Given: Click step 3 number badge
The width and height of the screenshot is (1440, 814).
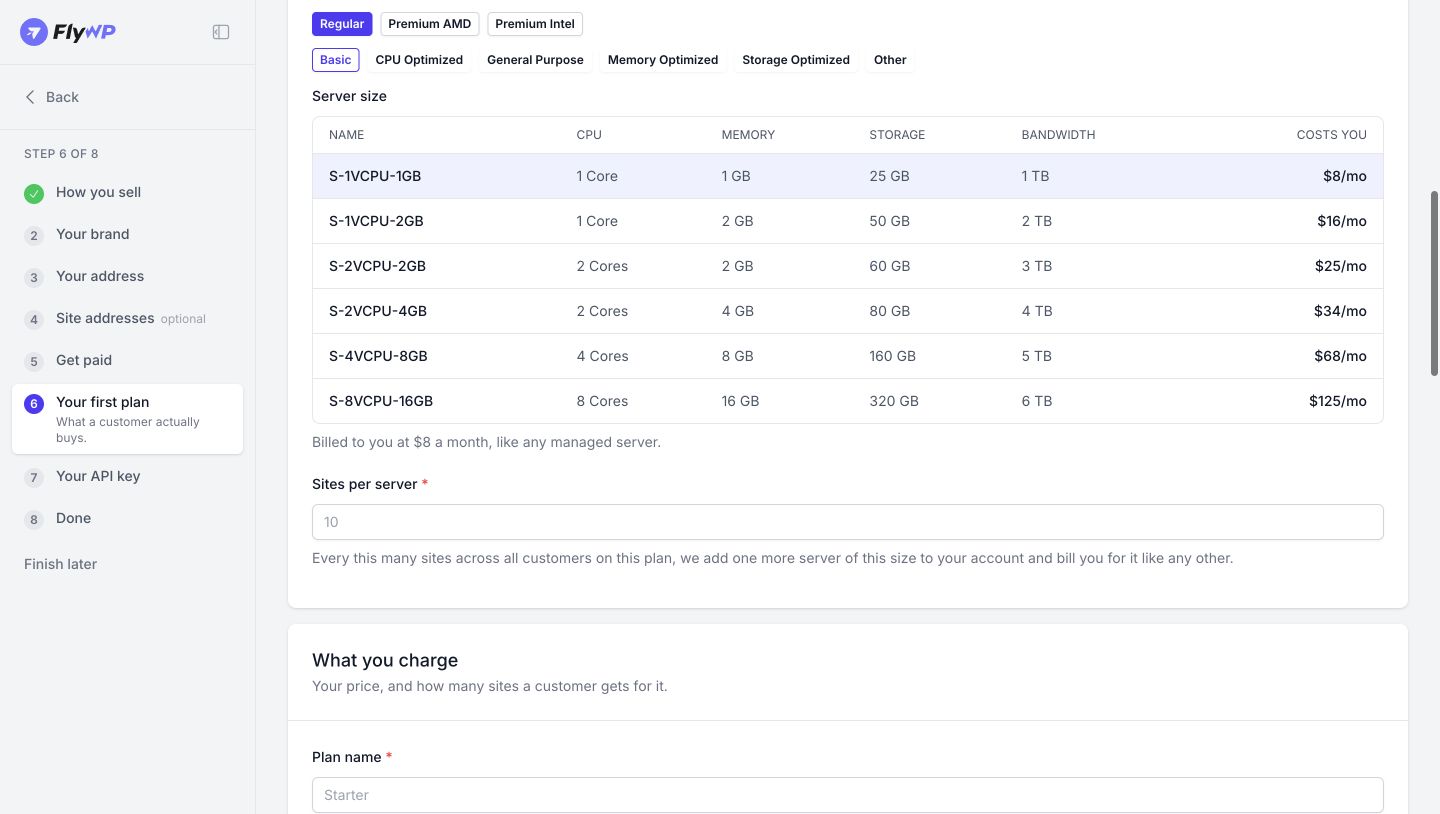Looking at the screenshot, I should (x=34, y=278).
